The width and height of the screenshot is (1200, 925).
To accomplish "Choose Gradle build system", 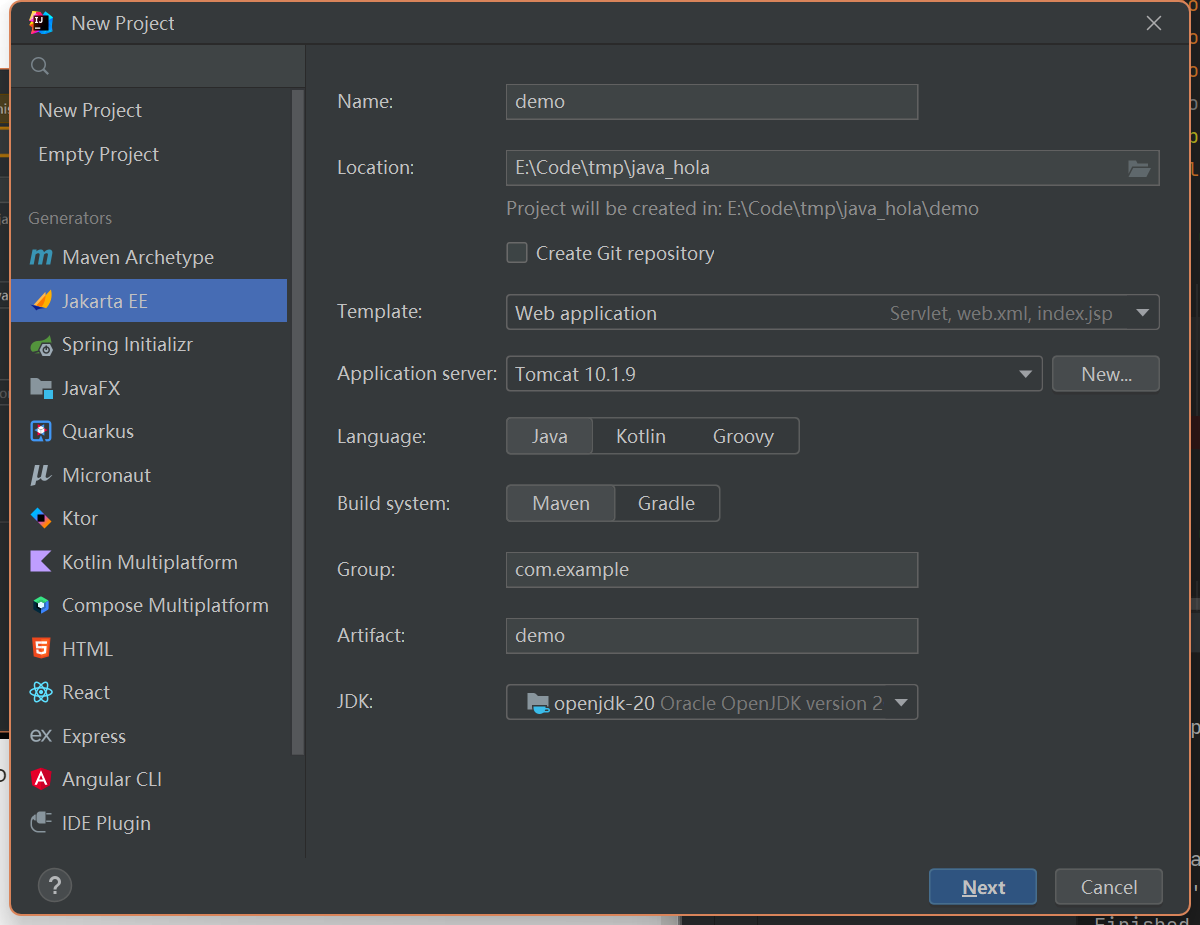I will point(667,503).
